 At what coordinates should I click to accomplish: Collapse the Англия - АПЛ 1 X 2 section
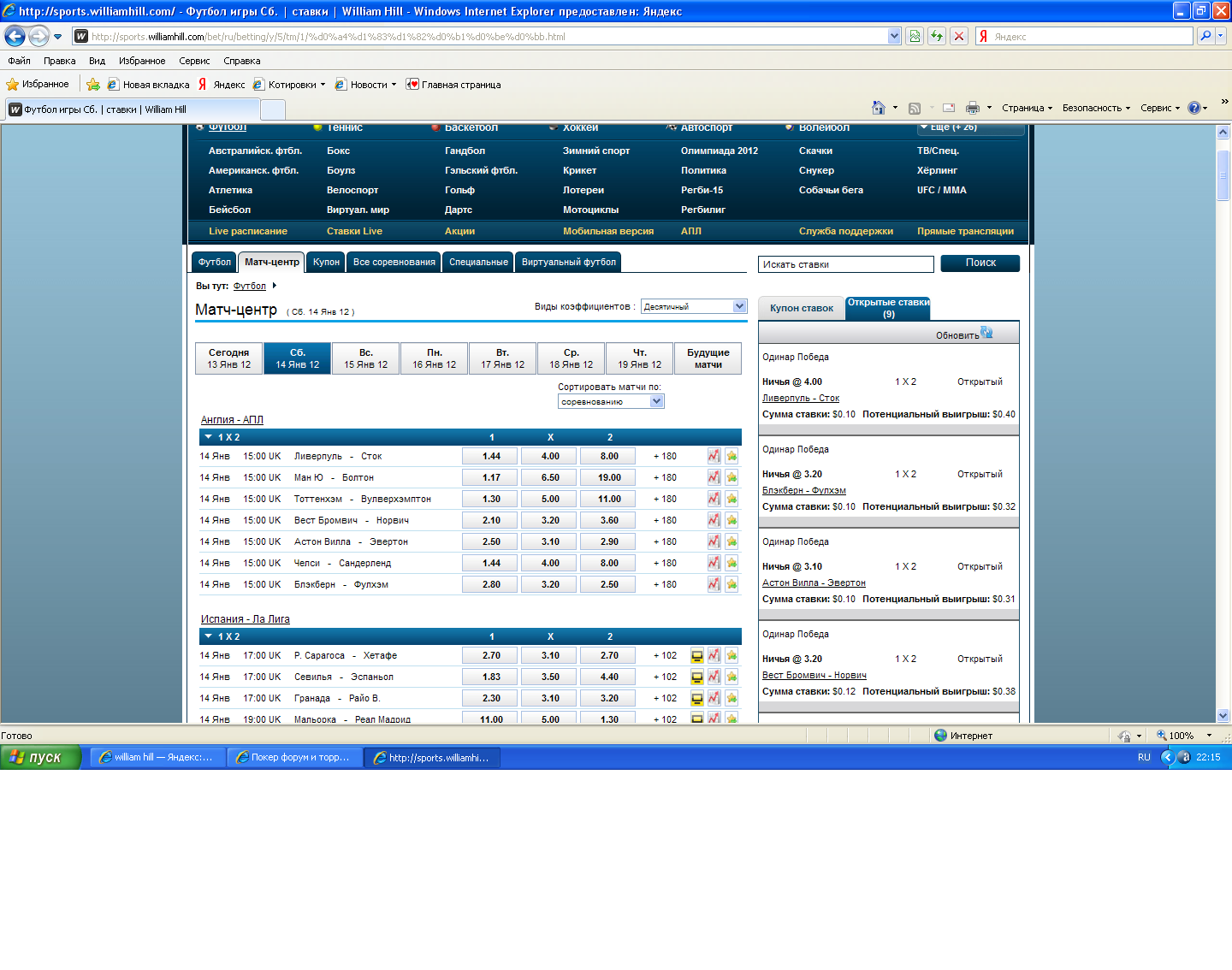click(208, 437)
